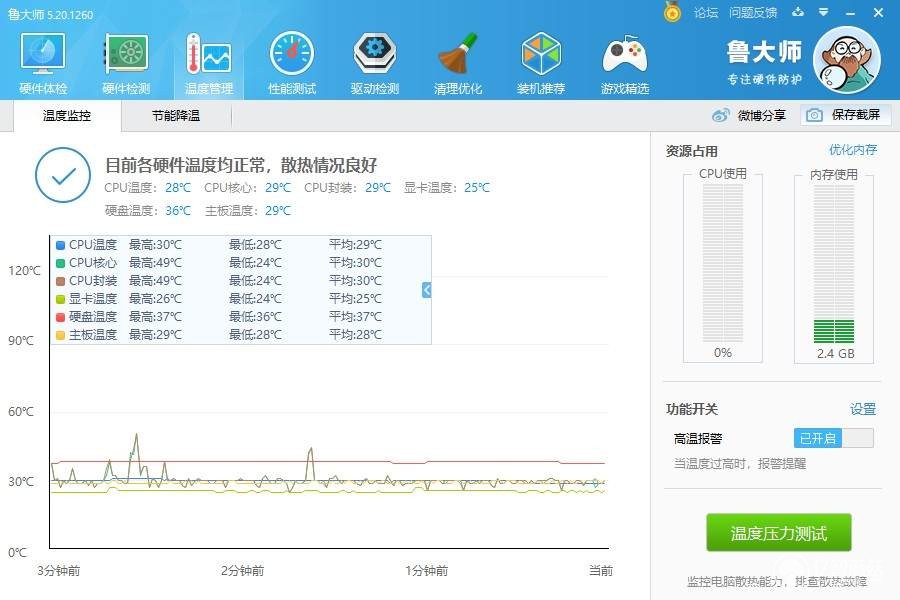The height and width of the screenshot is (600, 900).
Task: Toggle the 高温报警 switch
Action: [833, 438]
